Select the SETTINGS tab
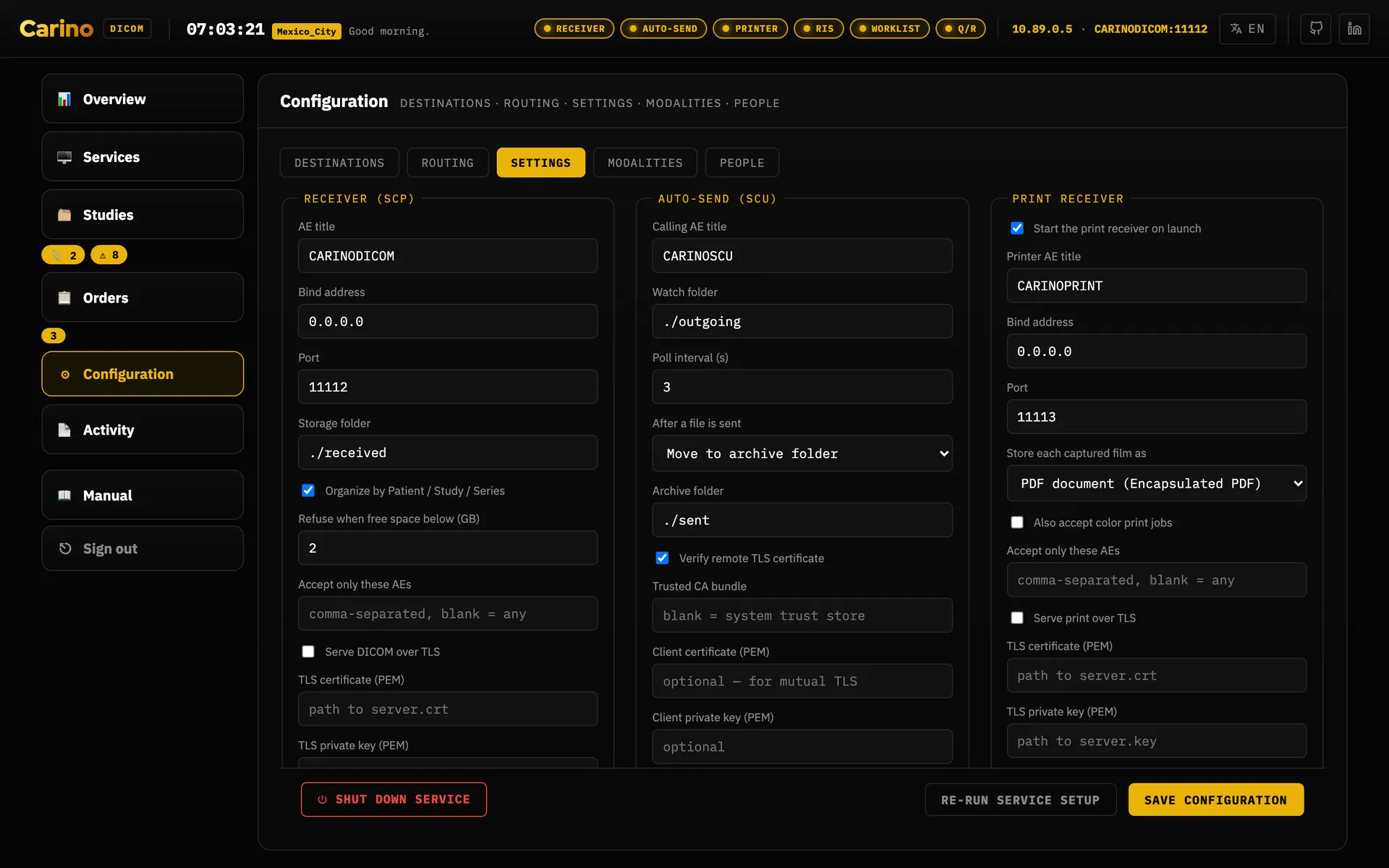The width and height of the screenshot is (1389, 868). click(x=540, y=163)
